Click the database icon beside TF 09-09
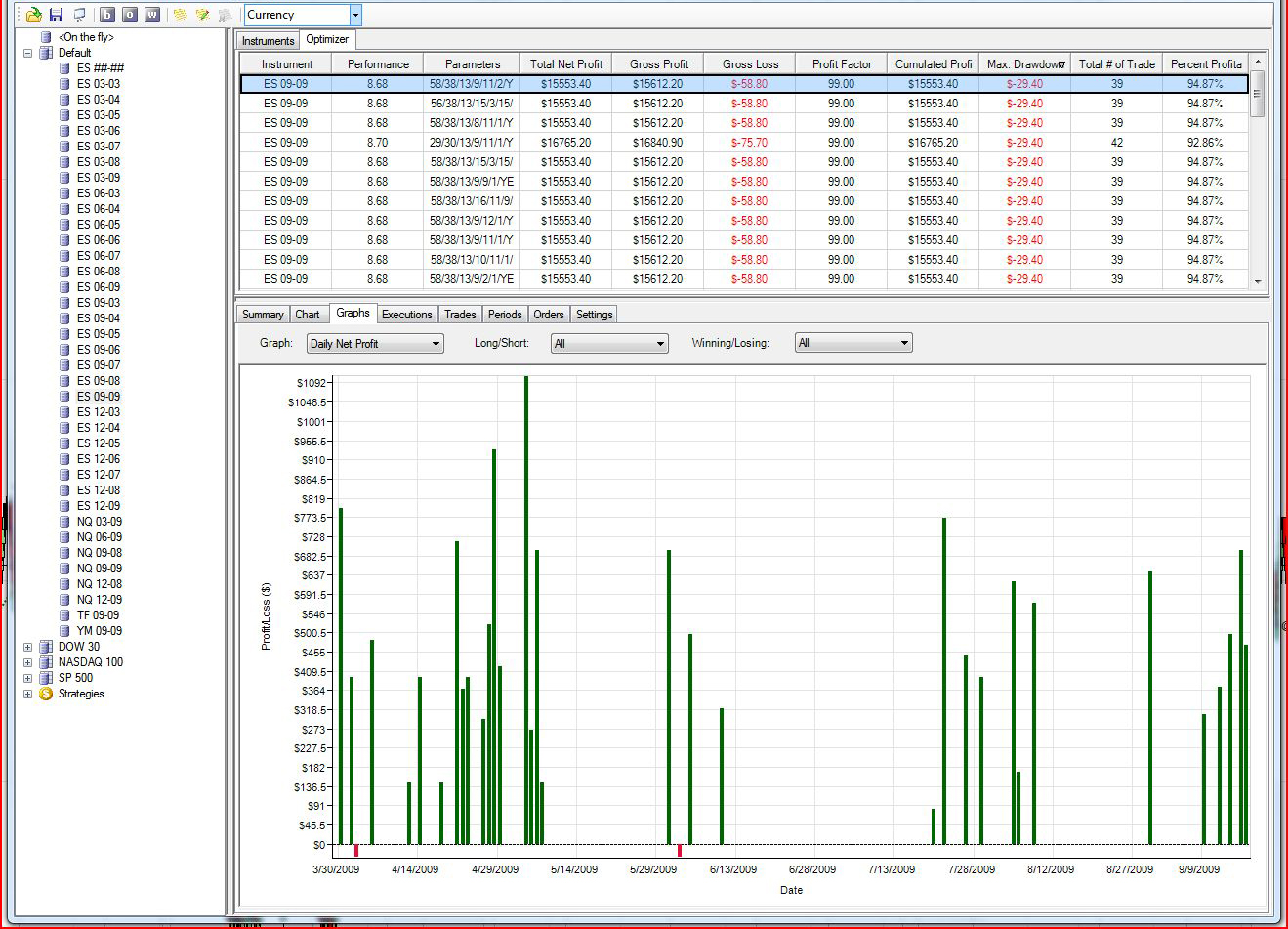Image resolution: width=1288 pixels, height=929 pixels. (x=65, y=615)
